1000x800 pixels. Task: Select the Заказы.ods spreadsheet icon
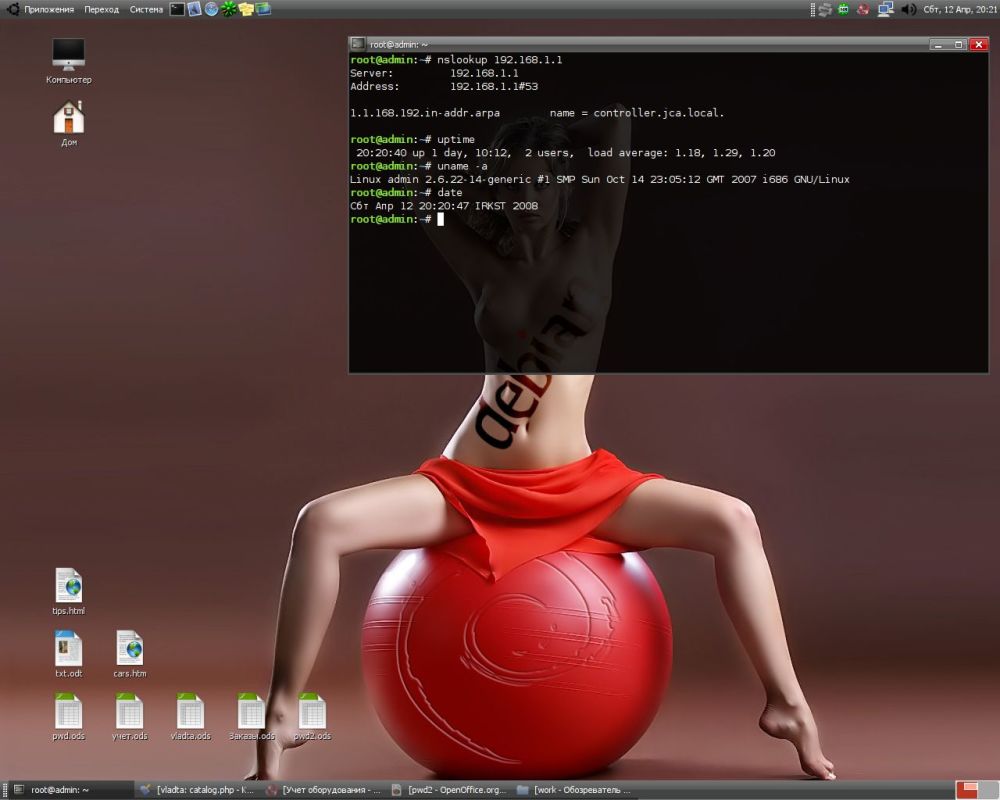point(252,716)
